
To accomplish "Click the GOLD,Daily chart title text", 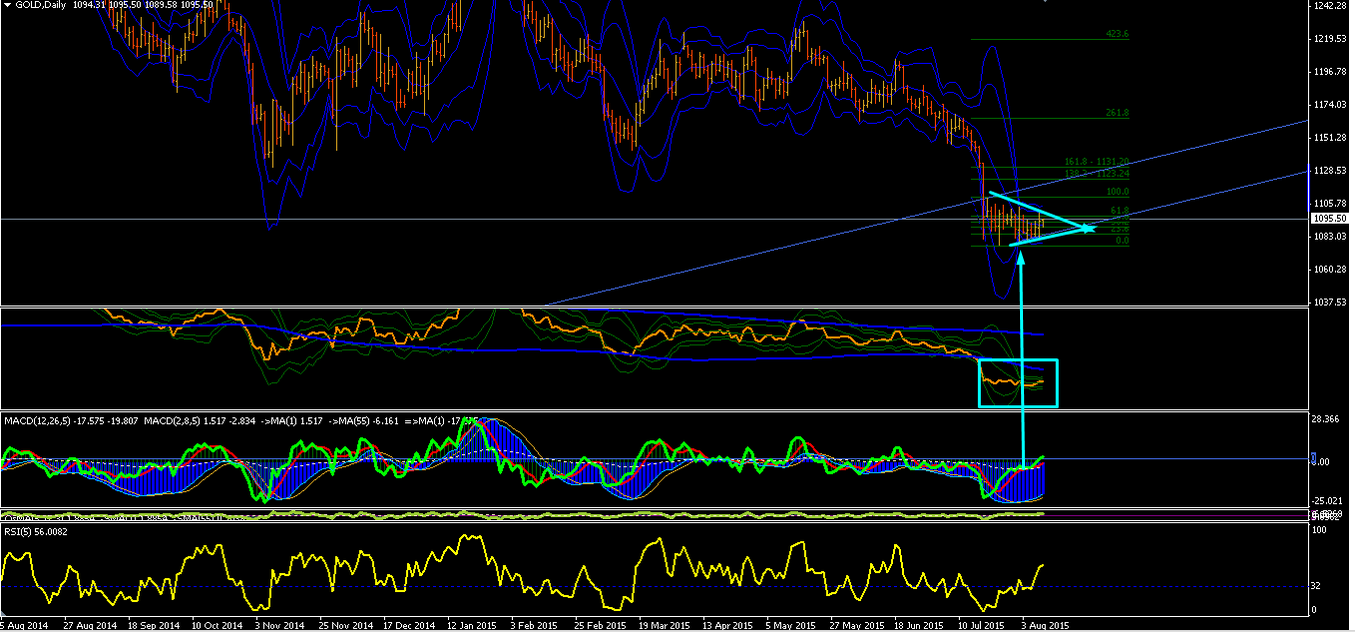I will tap(39, 7).
